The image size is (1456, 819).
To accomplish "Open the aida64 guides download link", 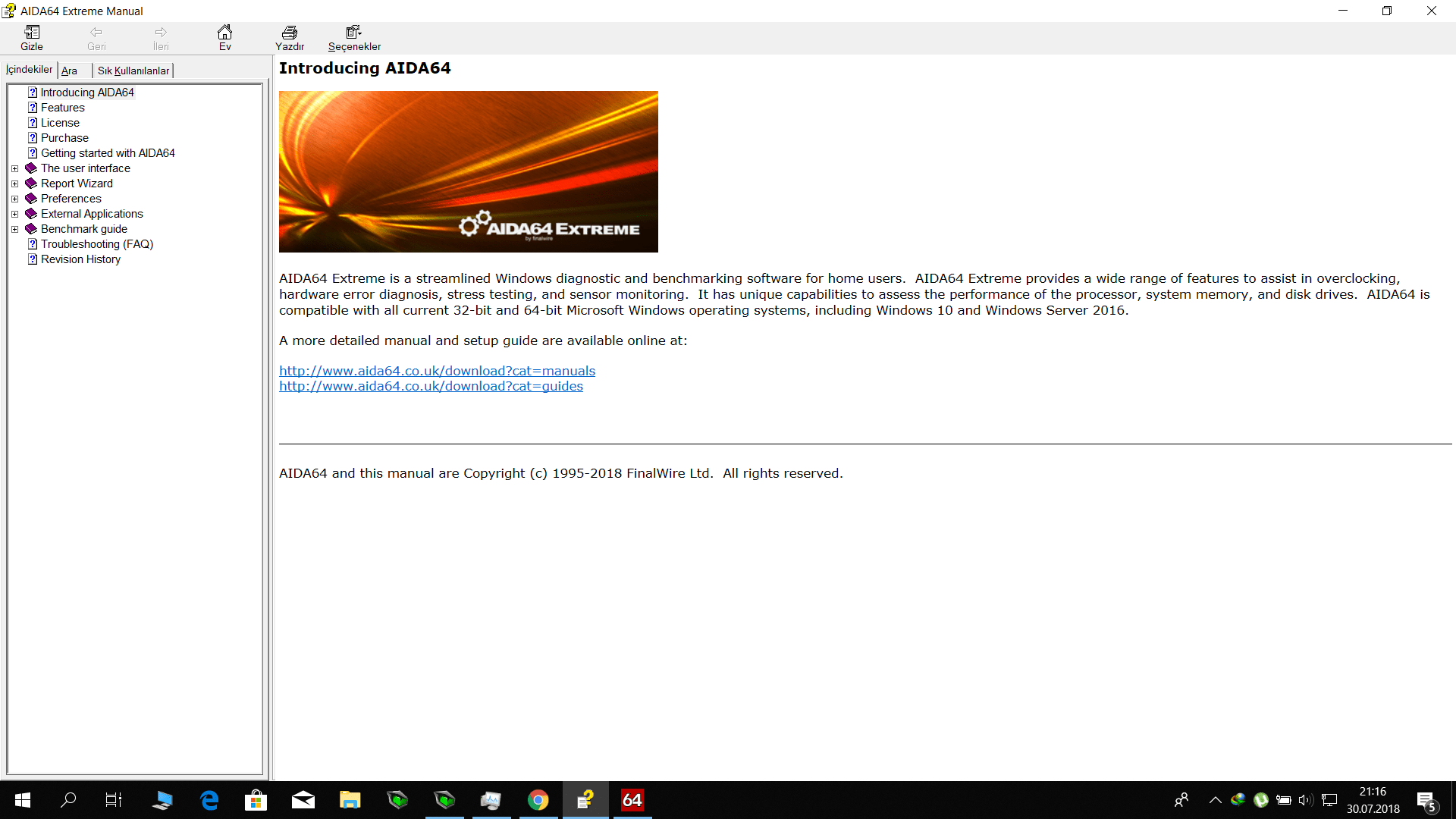I will click(x=431, y=386).
